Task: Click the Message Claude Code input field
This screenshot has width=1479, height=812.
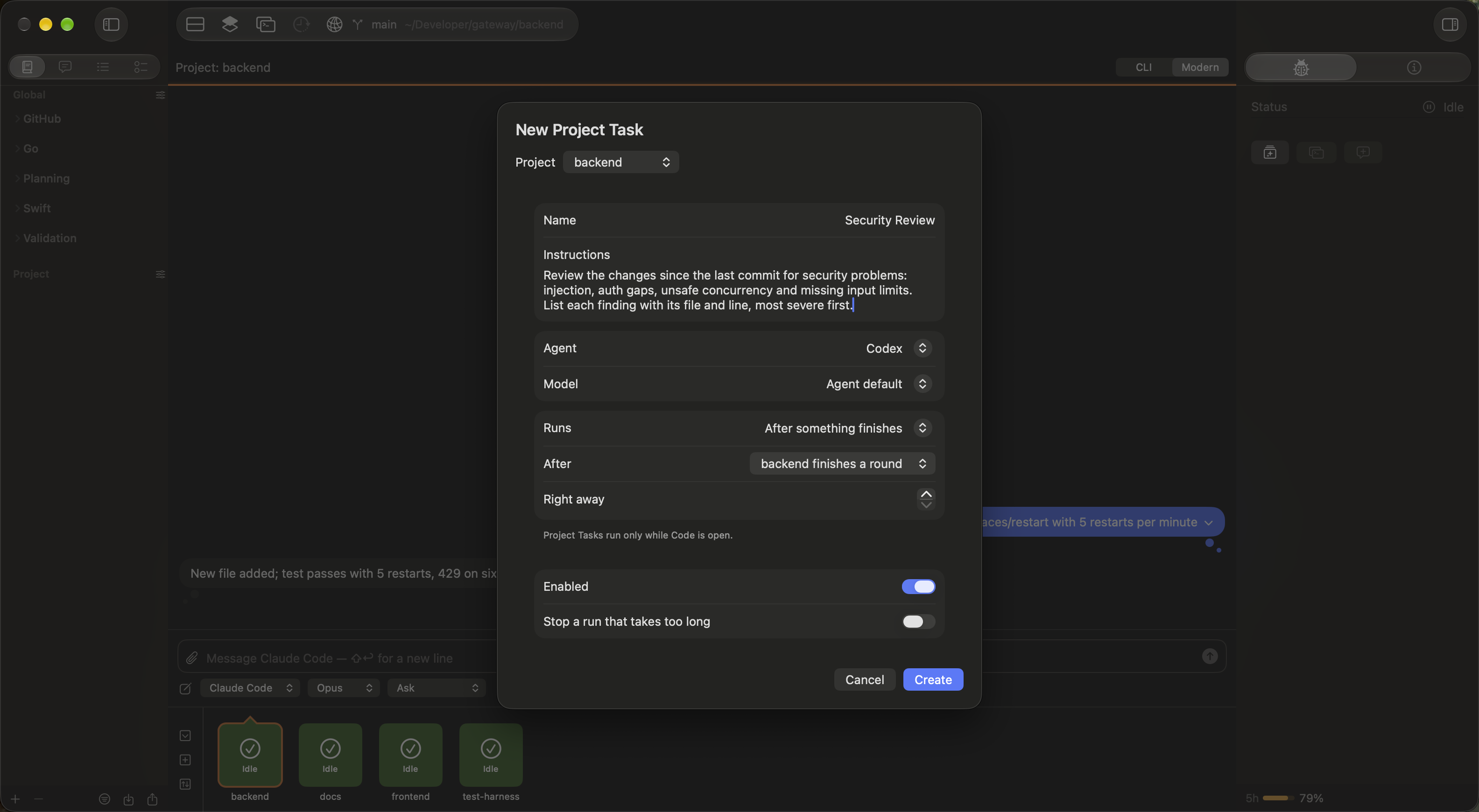Action: point(702,657)
